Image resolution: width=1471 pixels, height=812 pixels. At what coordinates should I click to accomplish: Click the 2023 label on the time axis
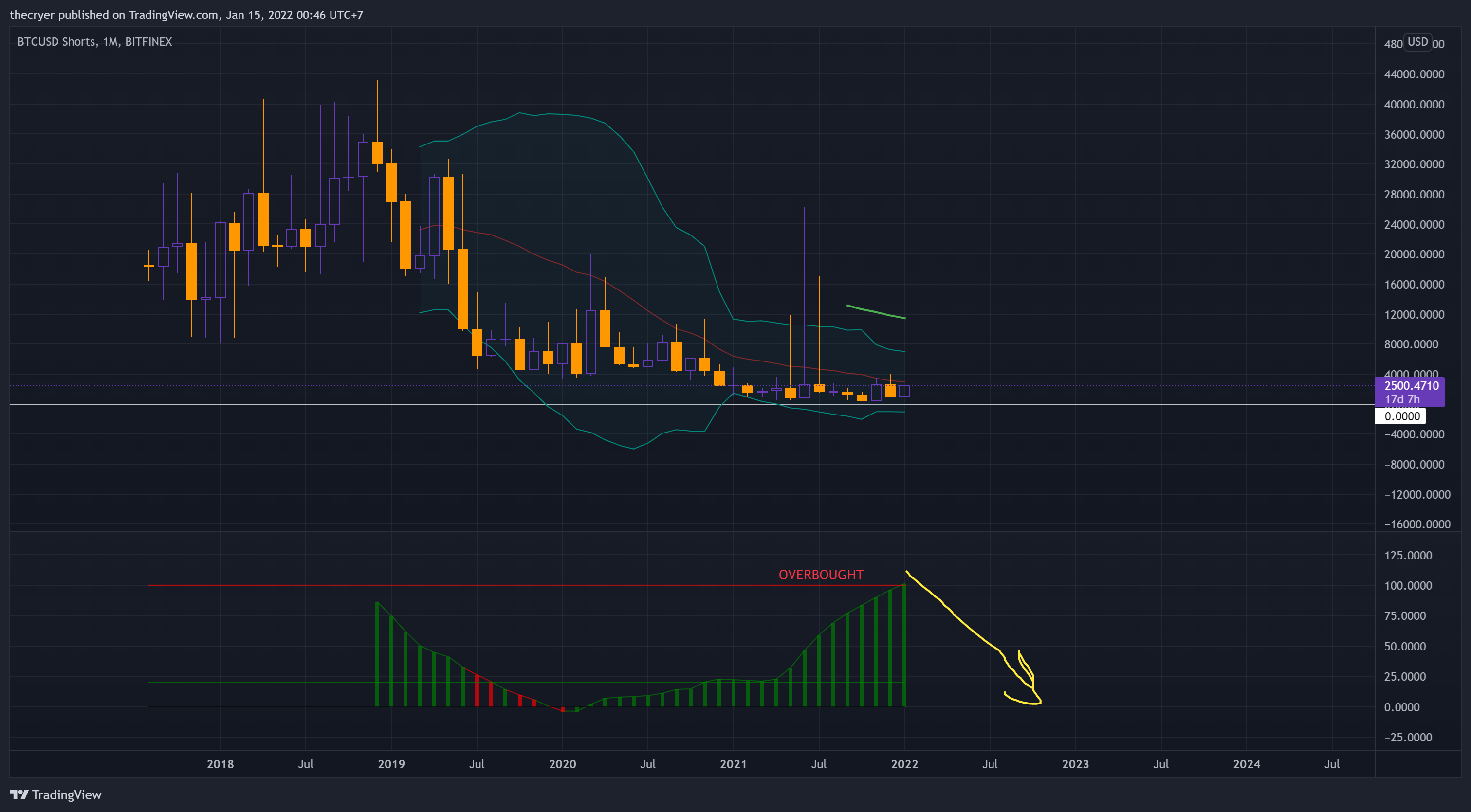[1075, 764]
